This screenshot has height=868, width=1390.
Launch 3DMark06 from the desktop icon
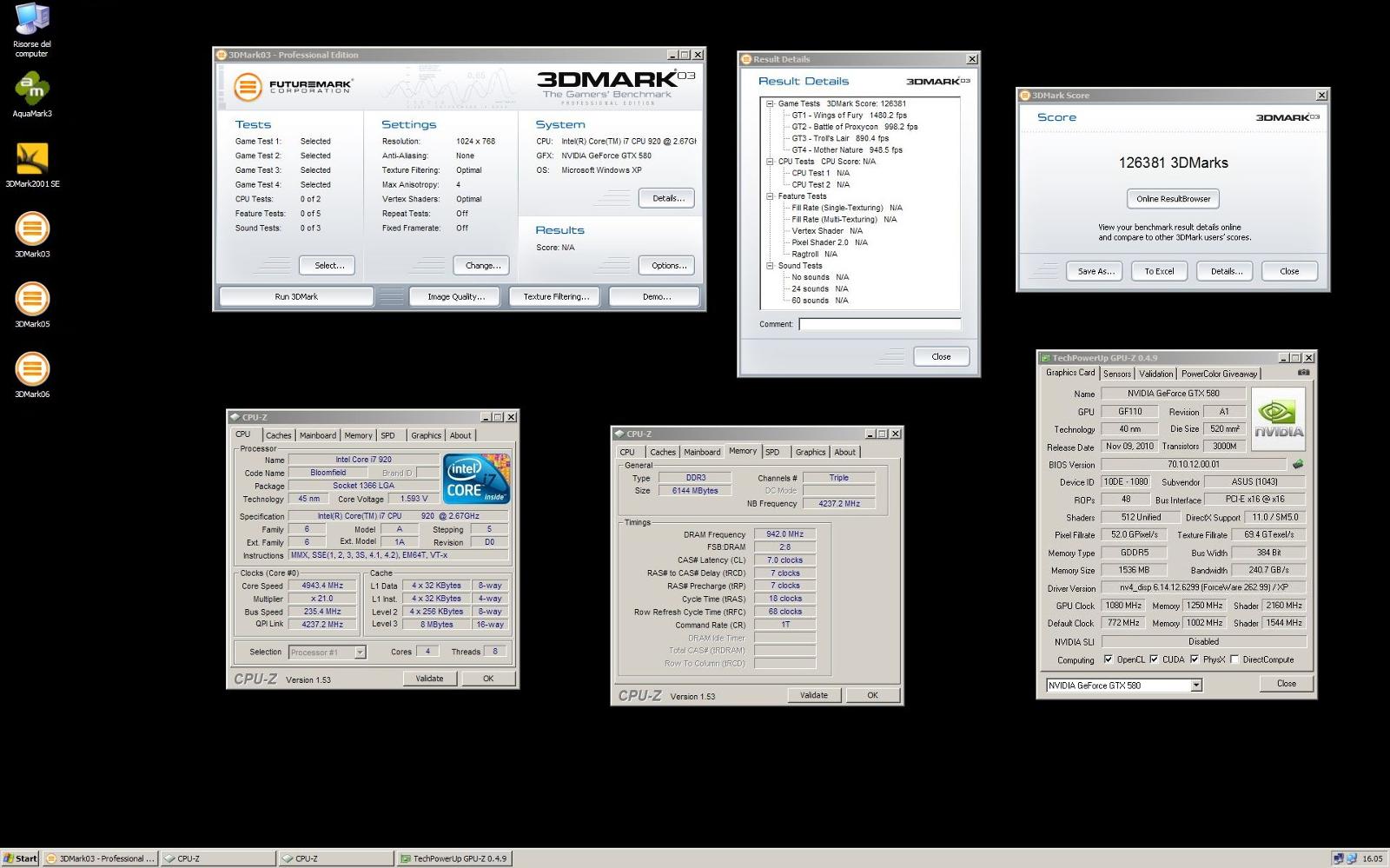coord(32,375)
